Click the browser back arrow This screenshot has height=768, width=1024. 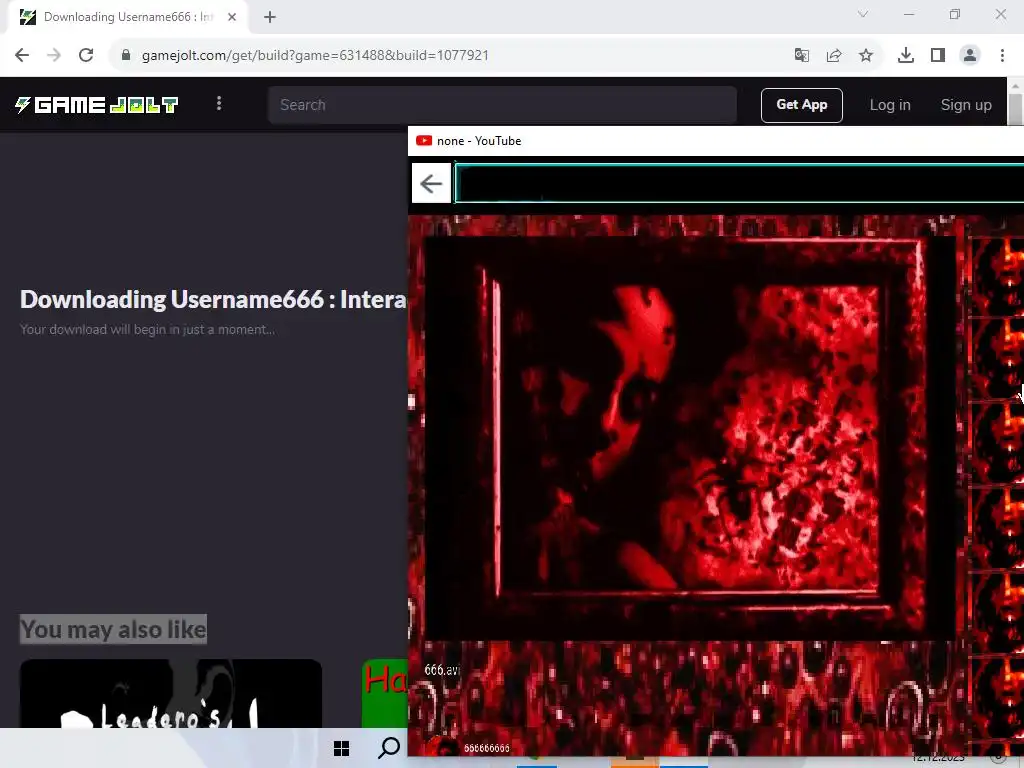point(22,55)
